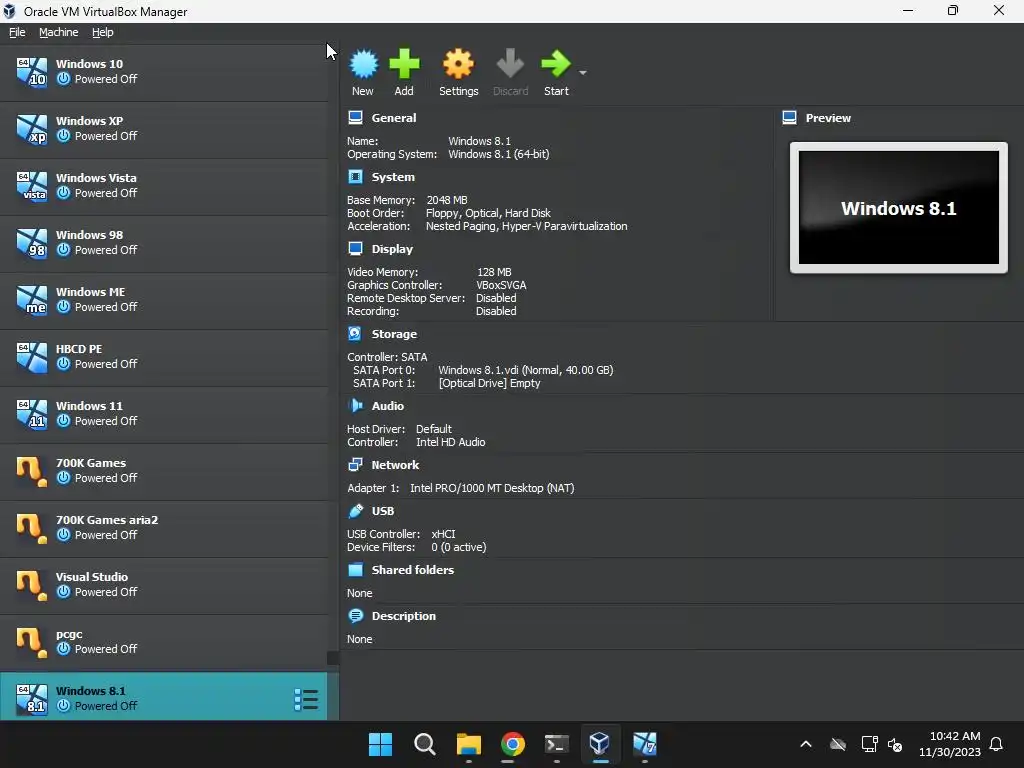Click the VM list vertical scrollbar thumb

[x=333, y=658]
